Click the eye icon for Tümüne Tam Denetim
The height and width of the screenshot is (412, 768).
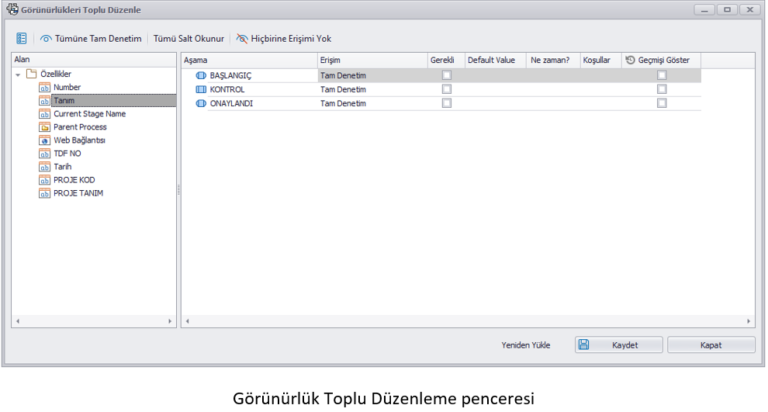pyautogui.click(x=46, y=39)
